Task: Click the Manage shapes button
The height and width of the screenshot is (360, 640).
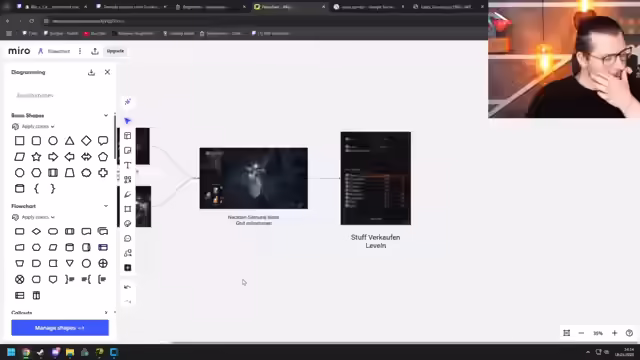Action: (x=60, y=328)
